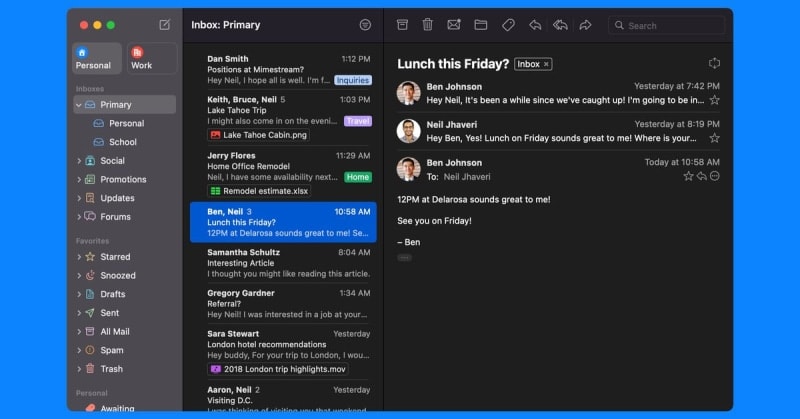
Task: Open the inbox filter icon
Action: pos(365,25)
